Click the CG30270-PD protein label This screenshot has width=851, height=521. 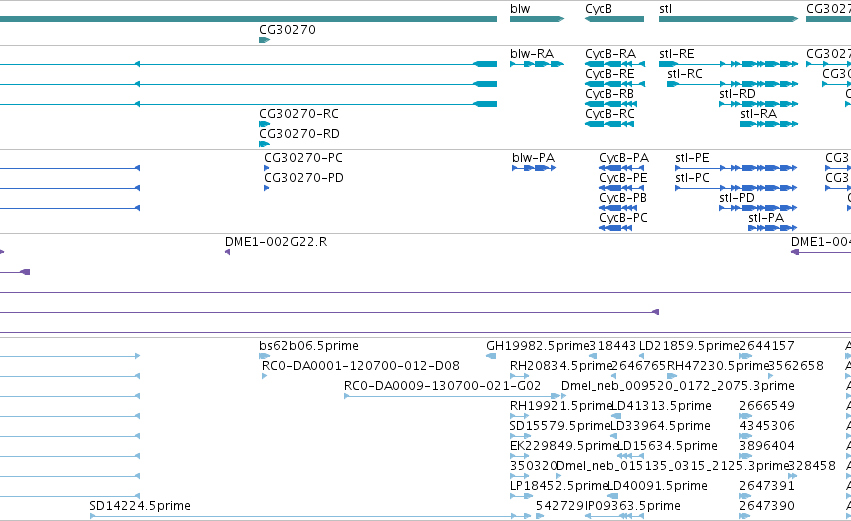(304, 177)
